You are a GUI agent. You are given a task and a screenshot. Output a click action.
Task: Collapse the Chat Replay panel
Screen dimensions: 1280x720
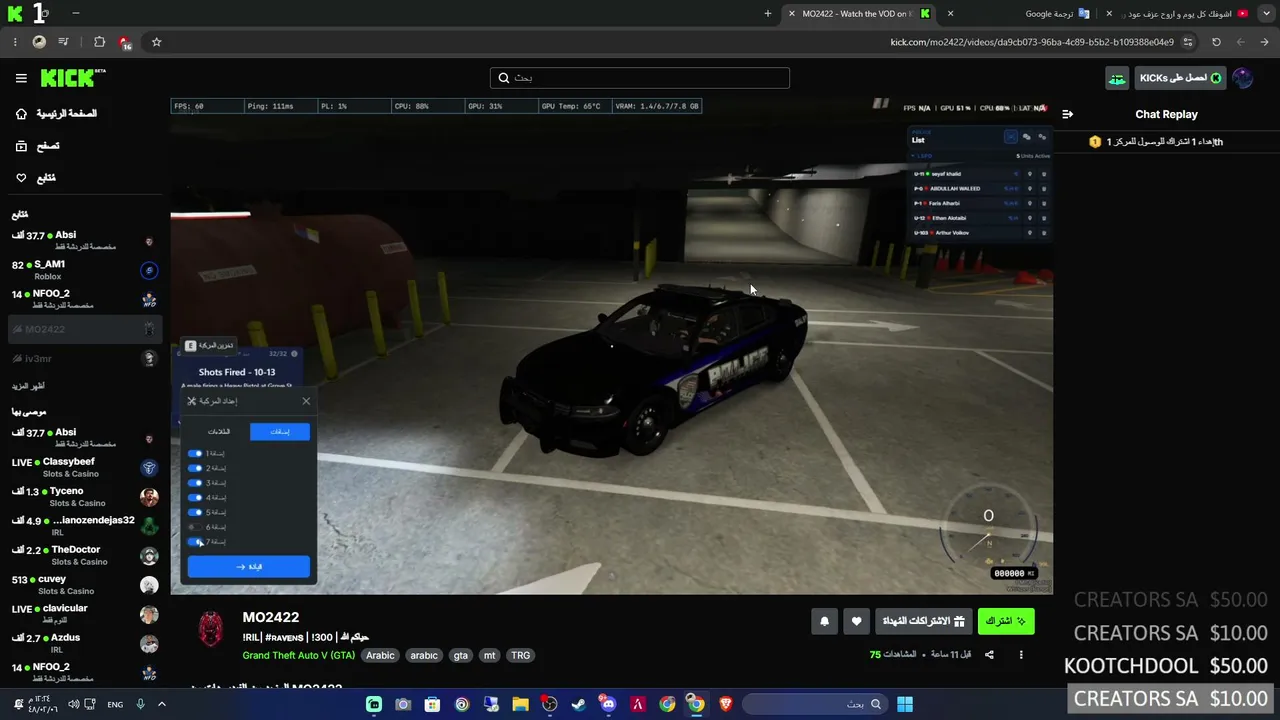pos(1067,114)
